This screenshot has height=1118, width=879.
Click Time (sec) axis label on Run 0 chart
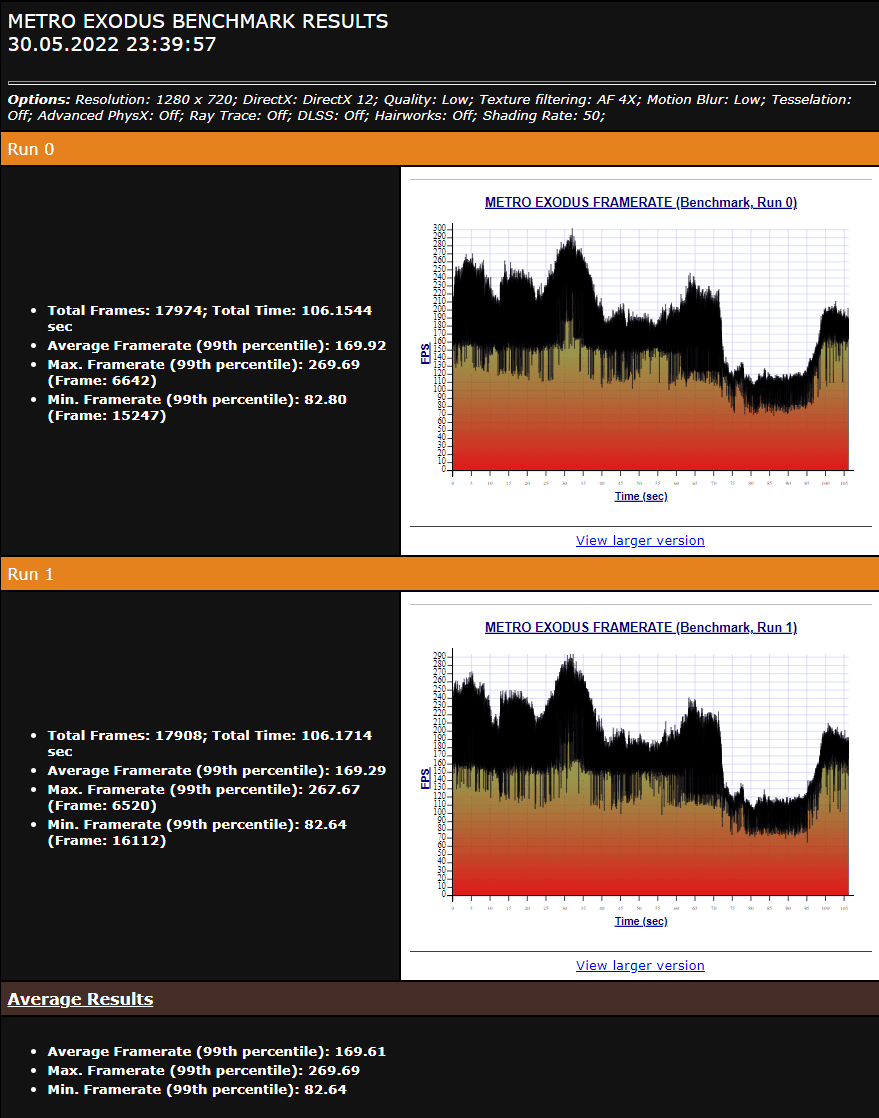[641, 496]
